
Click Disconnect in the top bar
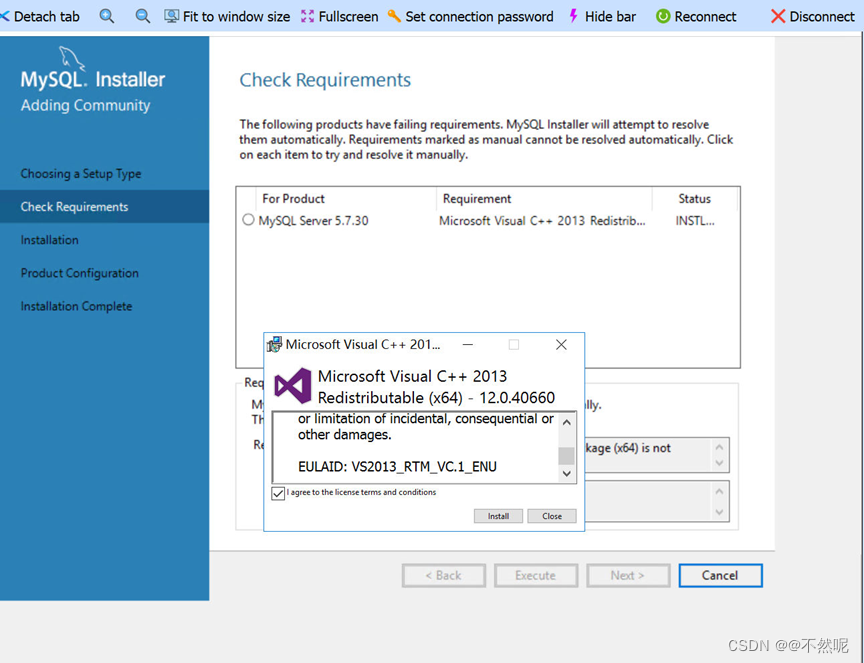coord(813,17)
